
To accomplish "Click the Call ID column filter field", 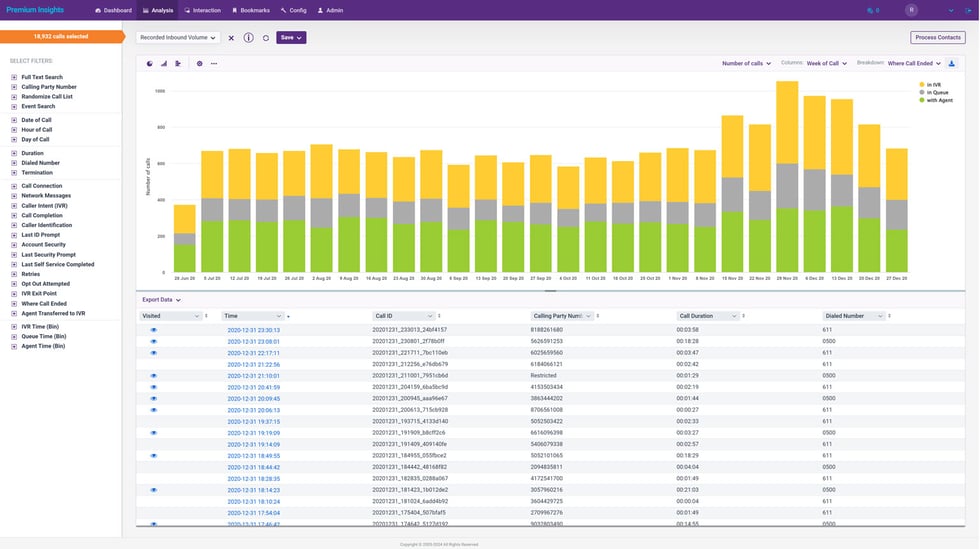I will (404, 316).
